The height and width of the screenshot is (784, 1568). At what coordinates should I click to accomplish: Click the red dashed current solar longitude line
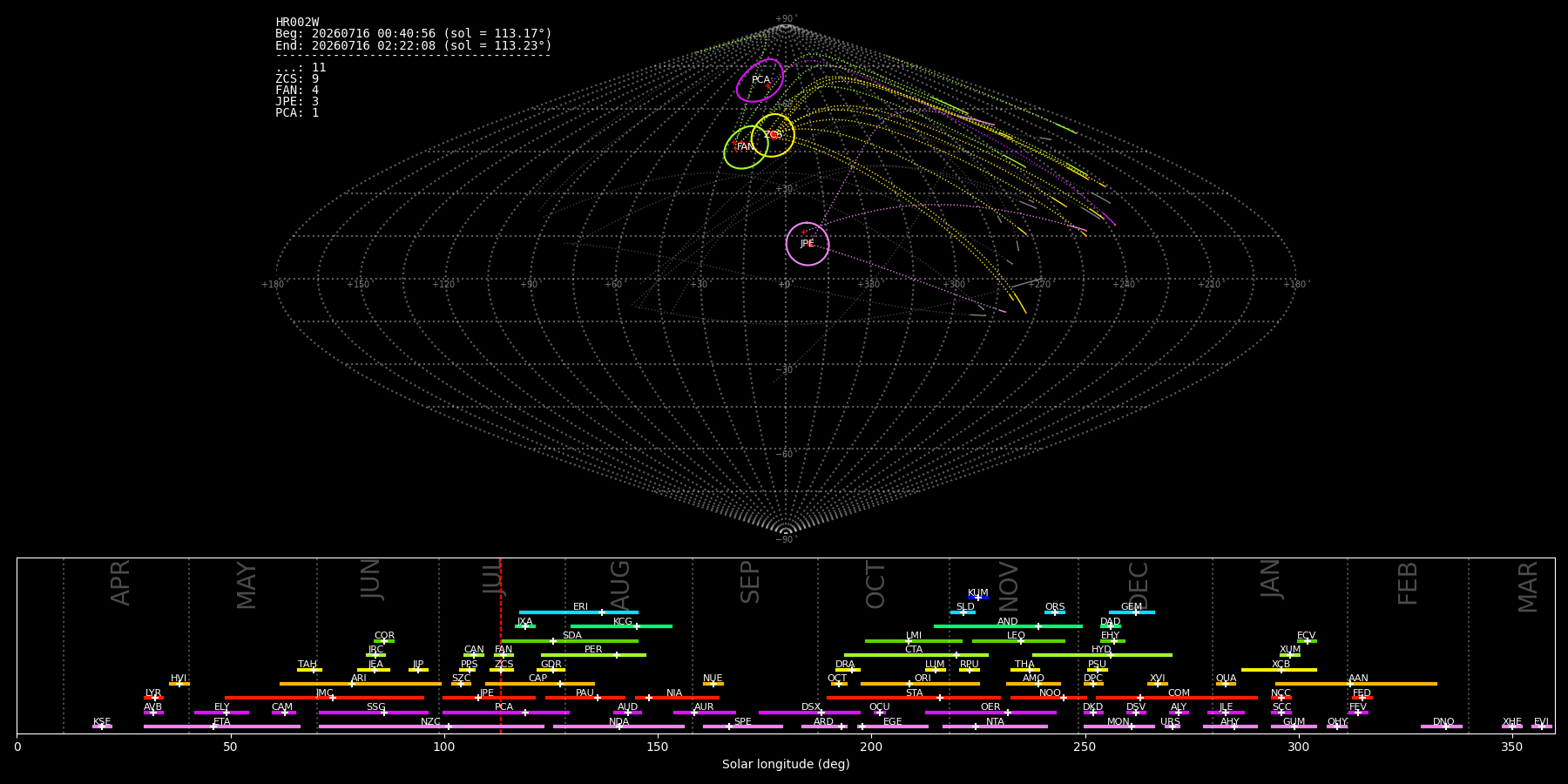[501, 645]
